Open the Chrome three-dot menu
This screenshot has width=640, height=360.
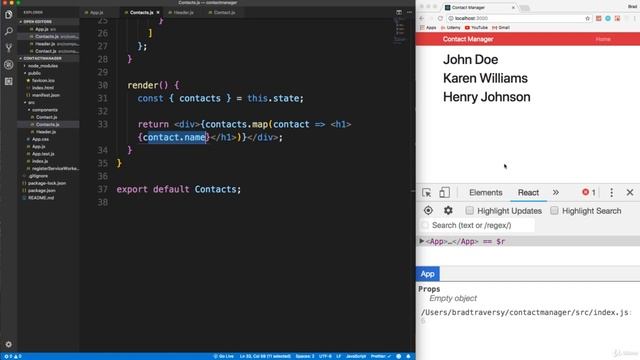point(635,18)
